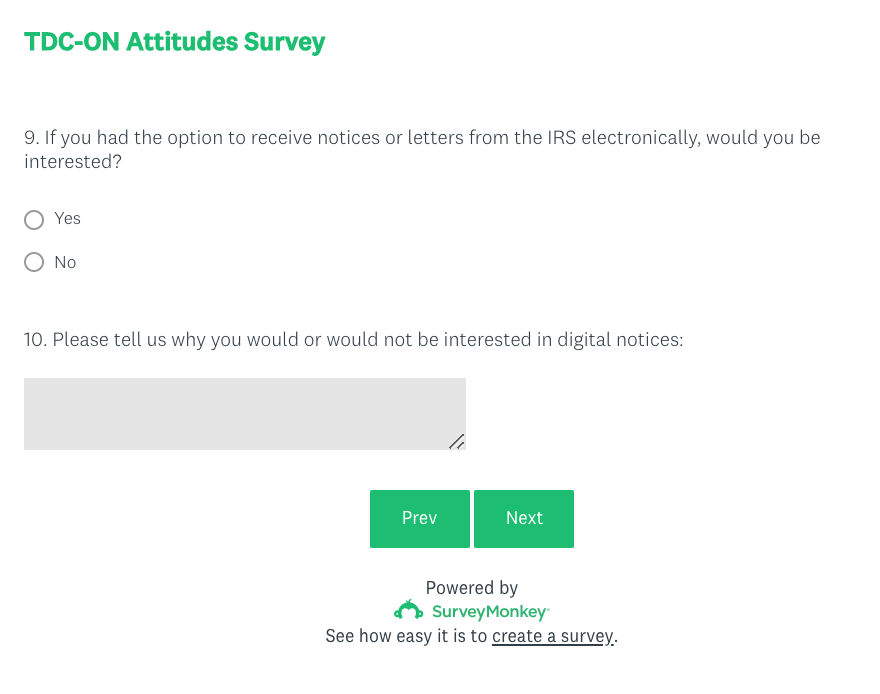
Task: Open the "create a survey" link
Action: point(553,636)
